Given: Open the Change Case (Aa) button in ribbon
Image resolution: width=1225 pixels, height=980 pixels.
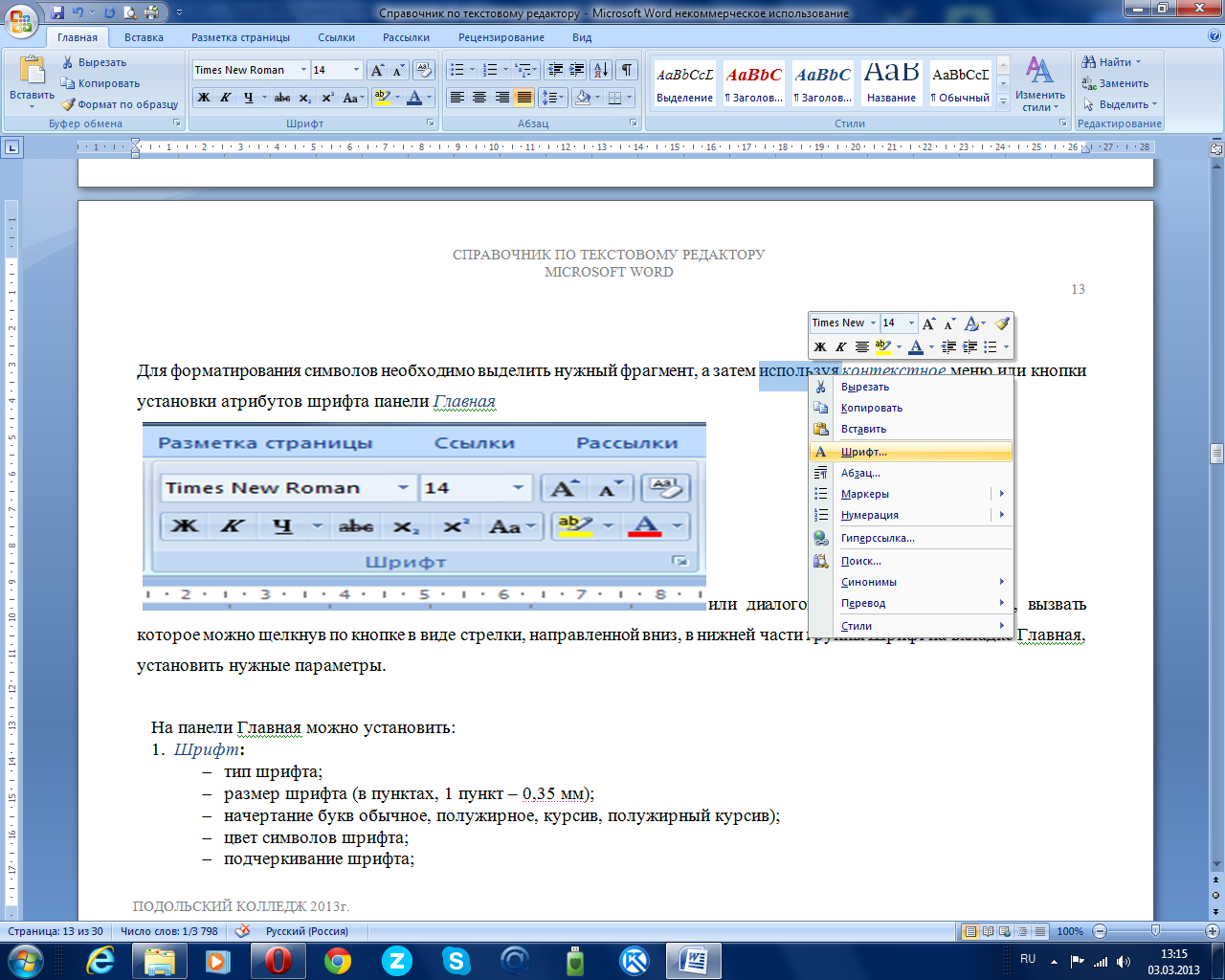Looking at the screenshot, I should point(351,98).
